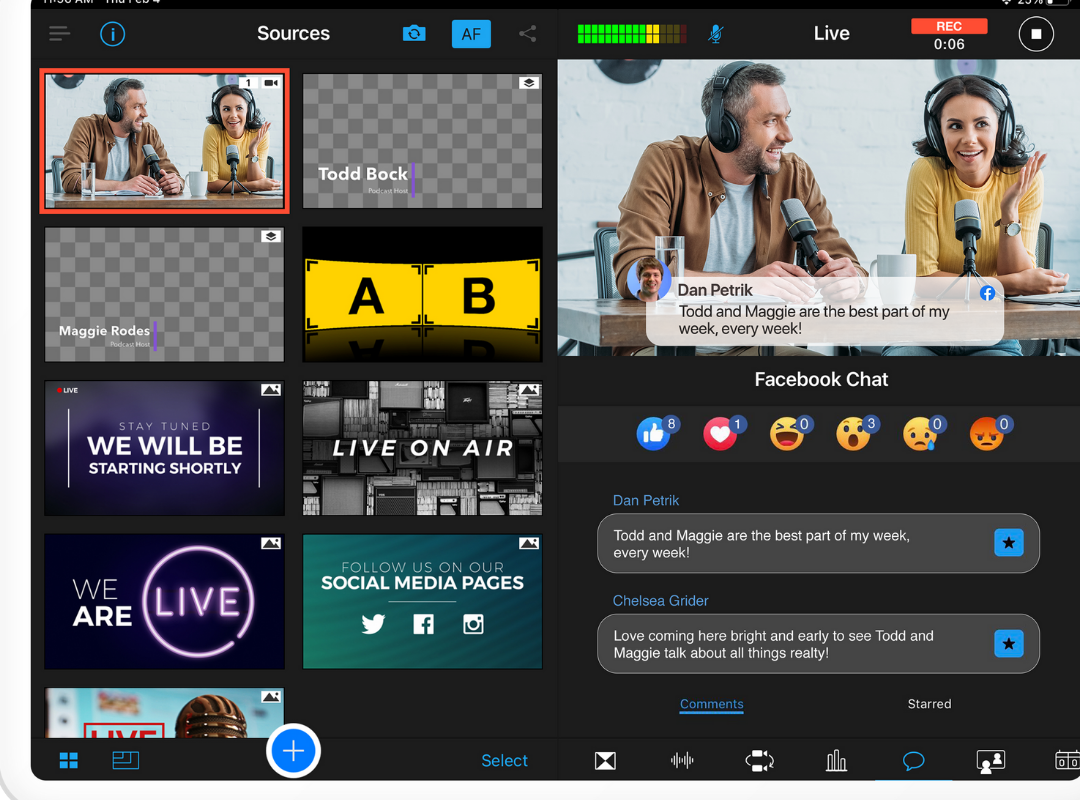1080x800 pixels.
Task: Open the share icon in Sources header
Action: [528, 33]
